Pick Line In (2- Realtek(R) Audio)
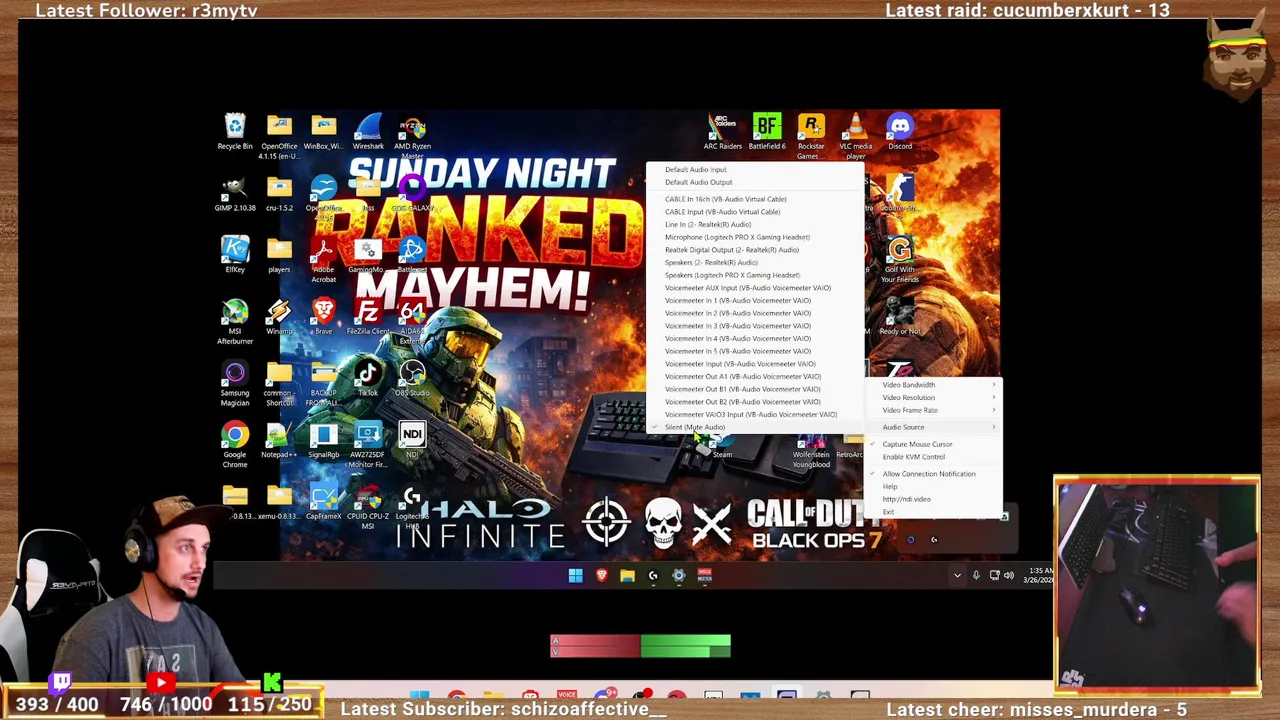 pos(755,224)
